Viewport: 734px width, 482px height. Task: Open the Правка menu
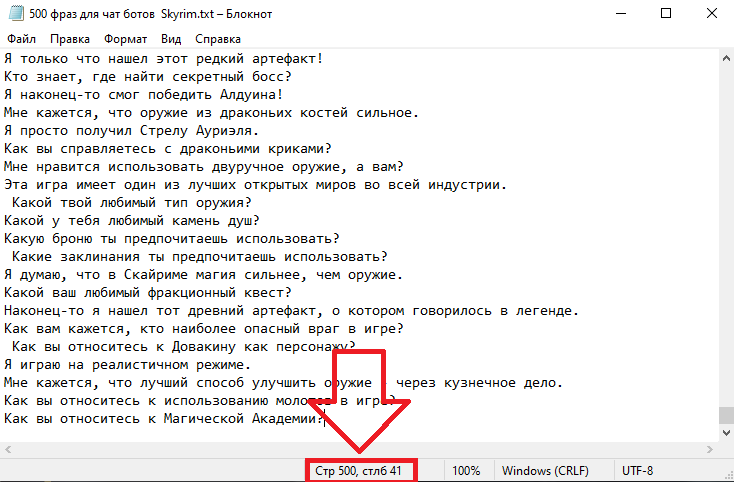click(x=70, y=39)
